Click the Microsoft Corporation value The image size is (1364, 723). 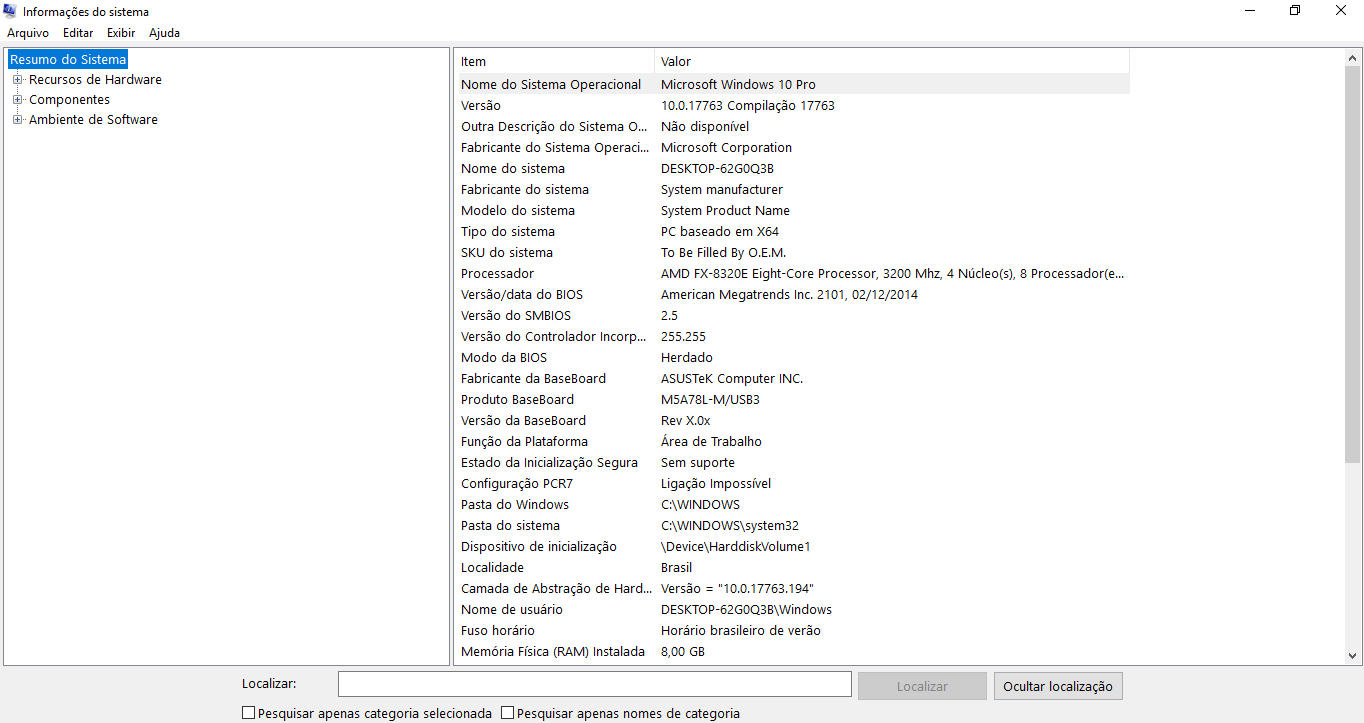pos(727,148)
